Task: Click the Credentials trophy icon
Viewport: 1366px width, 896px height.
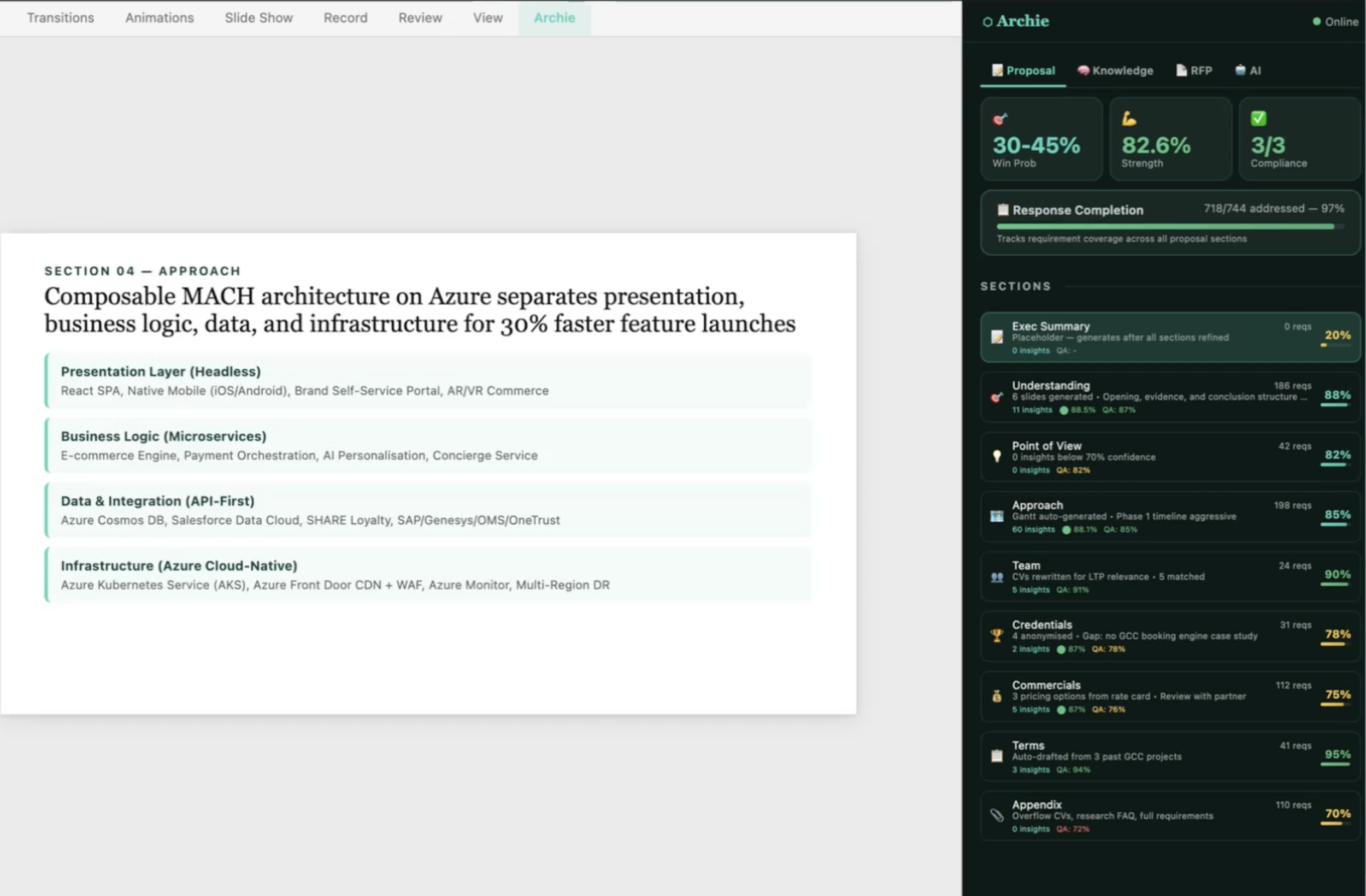Action: [x=997, y=635]
